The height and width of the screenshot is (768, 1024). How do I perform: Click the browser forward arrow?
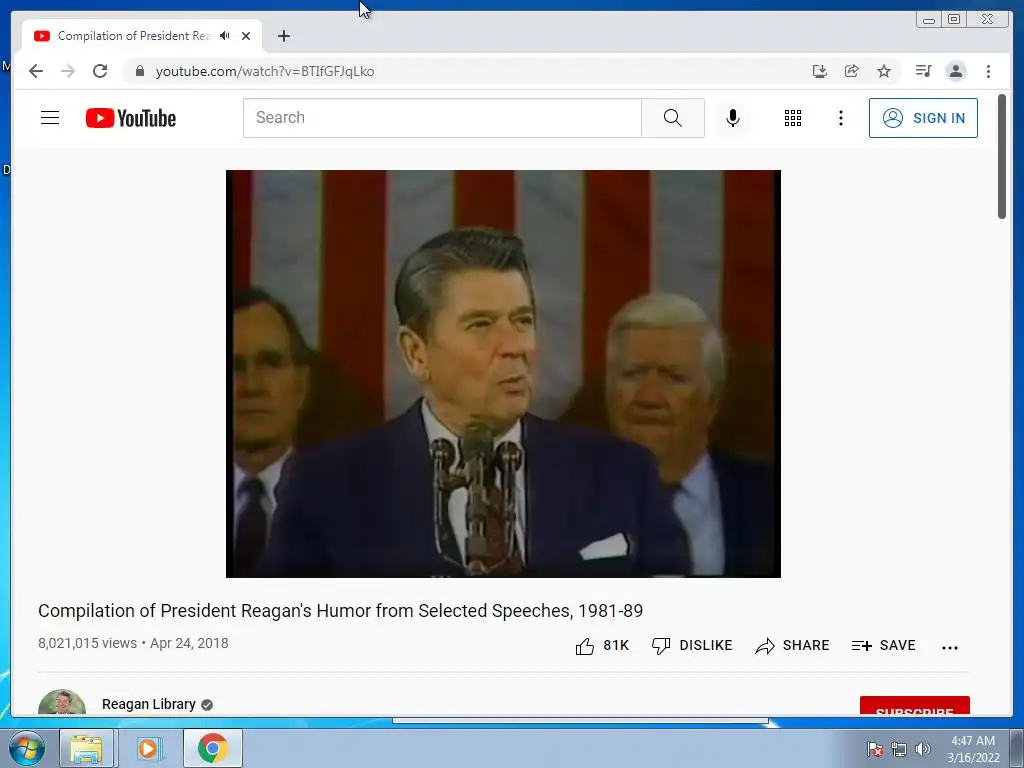click(x=68, y=71)
